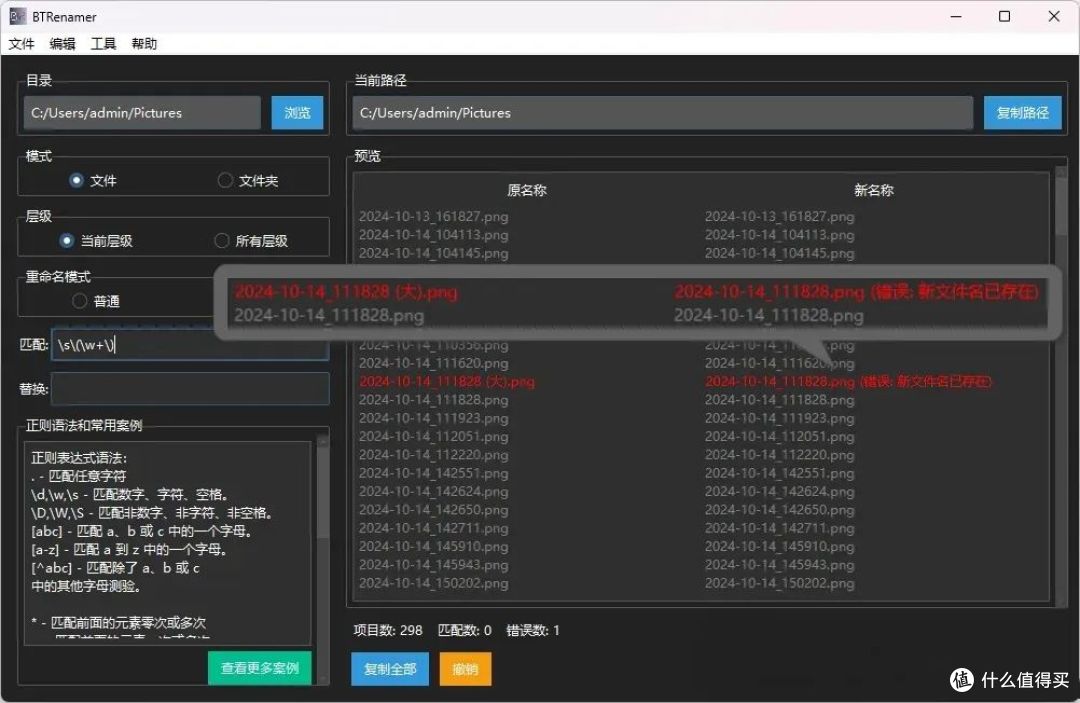Click the 复制全部 button
The width and height of the screenshot is (1080, 703).
390,669
